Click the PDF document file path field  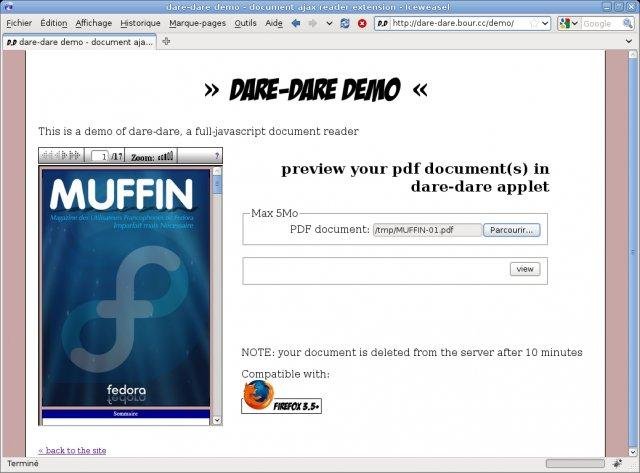click(427, 230)
